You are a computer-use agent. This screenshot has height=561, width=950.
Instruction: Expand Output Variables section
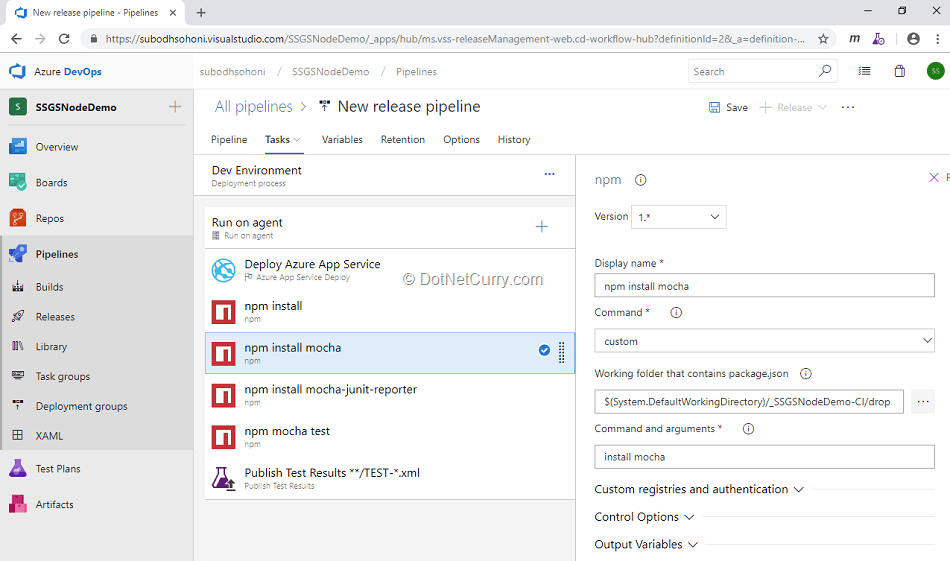click(646, 544)
